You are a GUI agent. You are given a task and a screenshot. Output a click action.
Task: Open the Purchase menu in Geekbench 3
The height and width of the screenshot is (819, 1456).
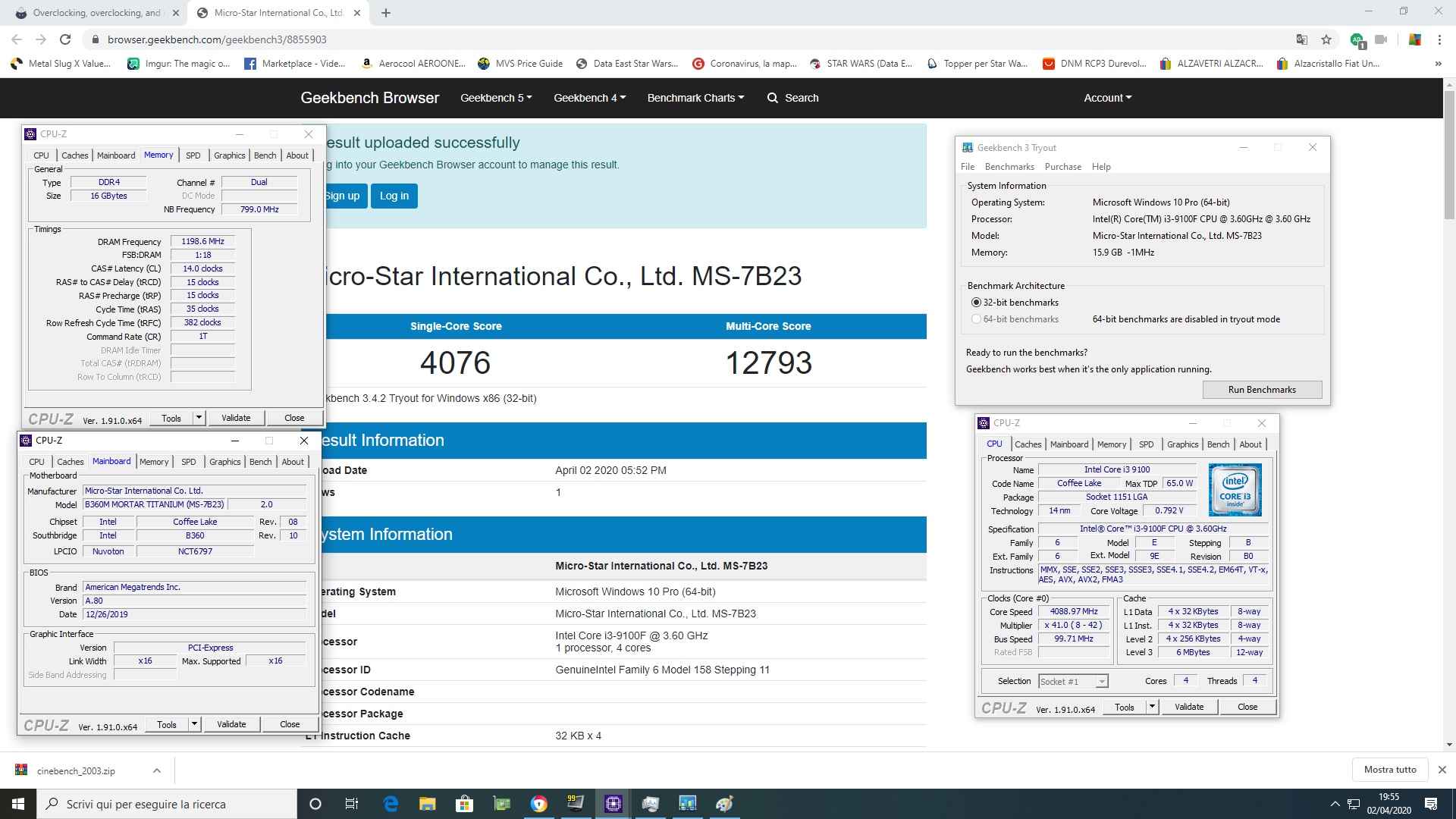(1063, 167)
